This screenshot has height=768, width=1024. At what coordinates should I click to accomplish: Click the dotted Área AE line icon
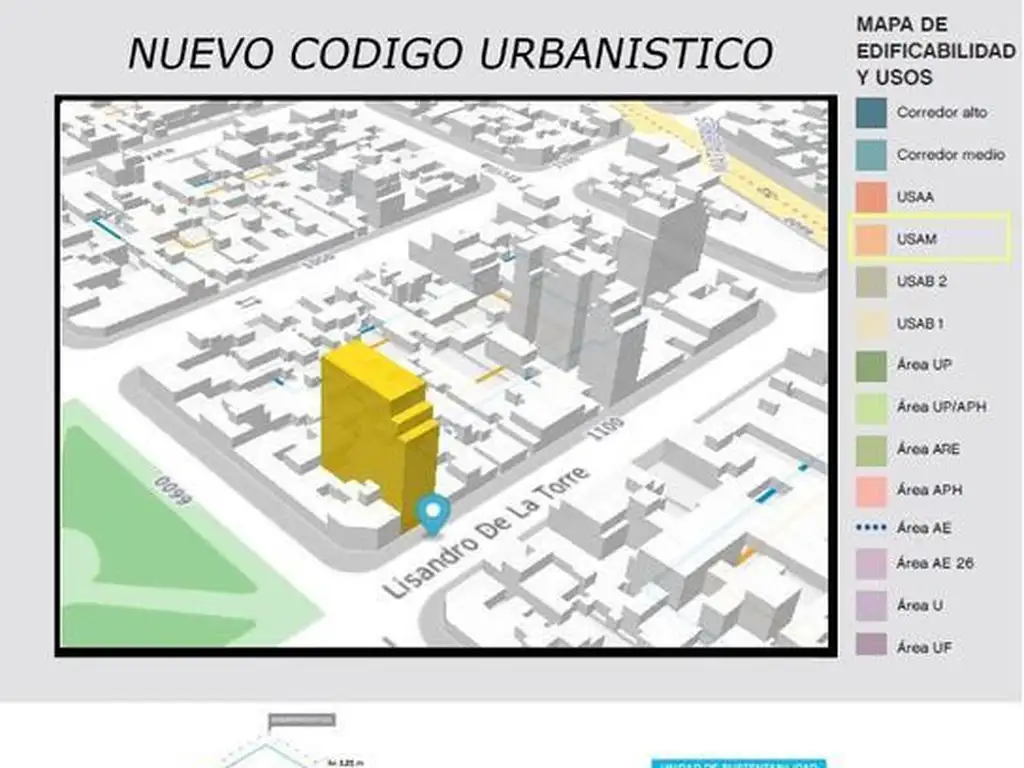click(x=870, y=527)
